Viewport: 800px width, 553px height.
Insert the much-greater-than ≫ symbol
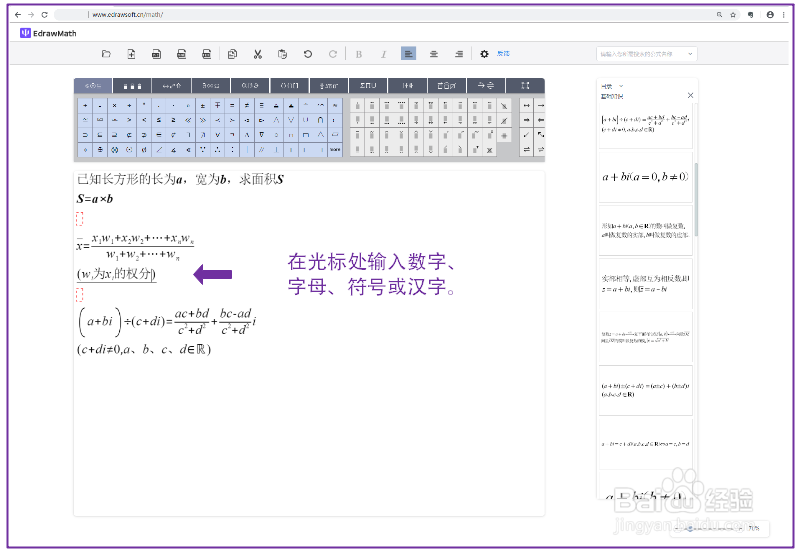coord(203,120)
